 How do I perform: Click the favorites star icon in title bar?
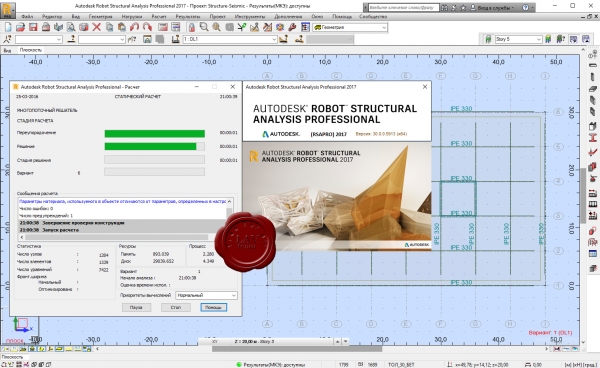click(x=463, y=7)
